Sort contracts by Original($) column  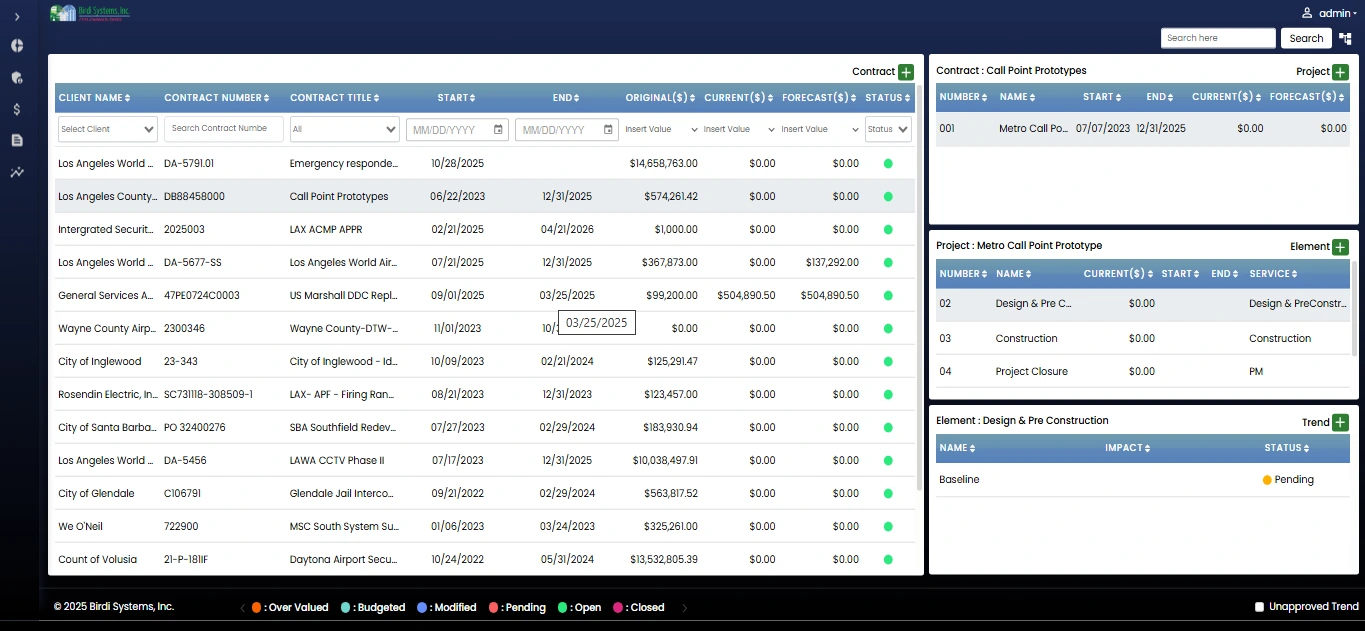(661, 98)
